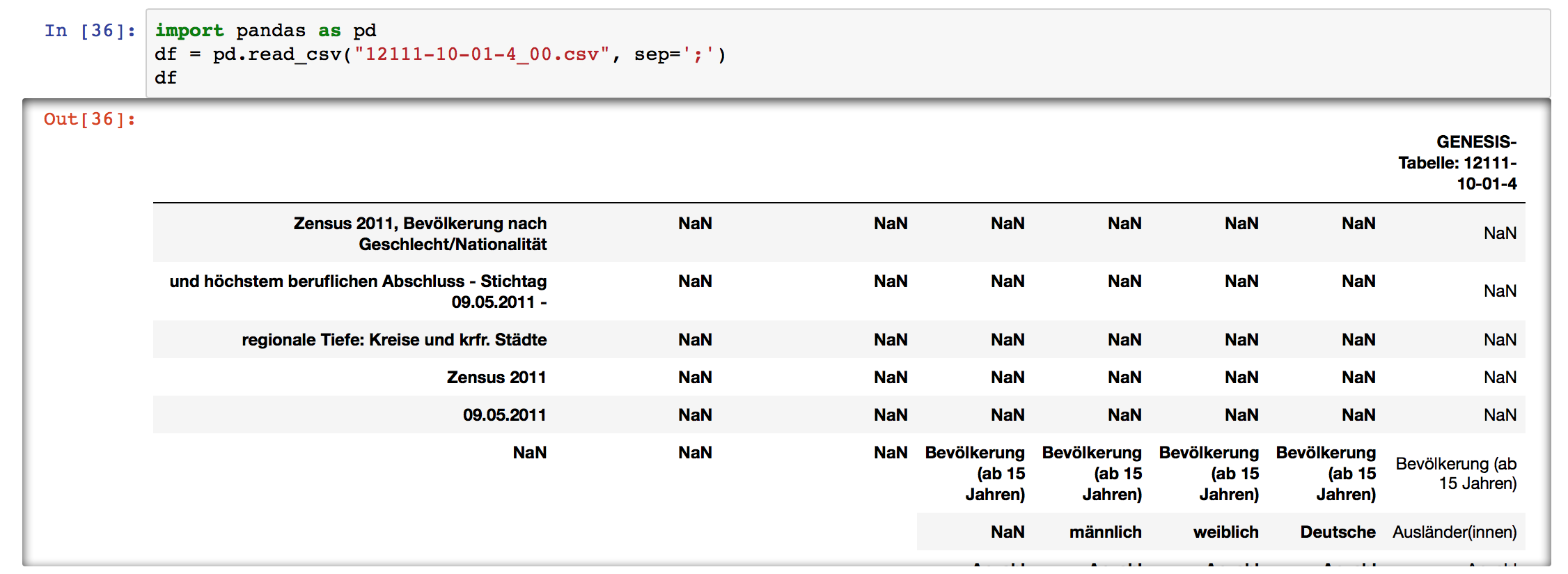Click inside the code cell editor
The height and width of the screenshot is (574, 1568).
coord(848,54)
